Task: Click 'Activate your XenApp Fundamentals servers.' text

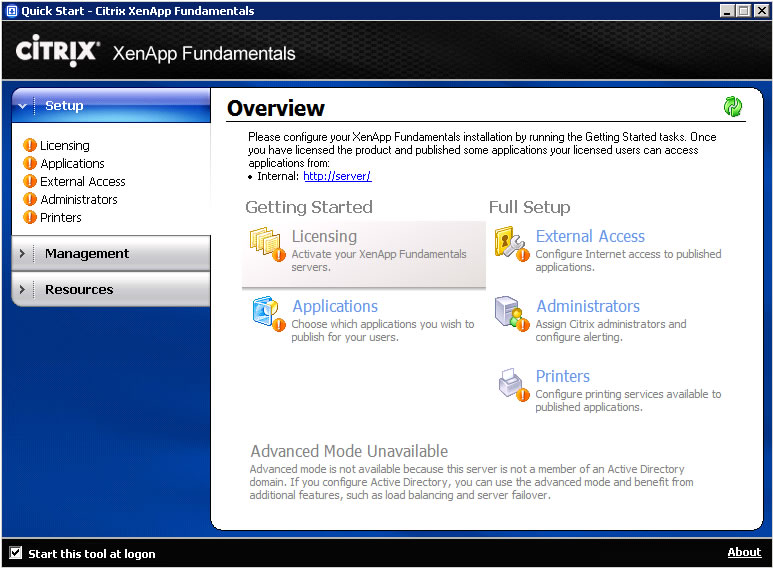Action: pyautogui.click(x=379, y=260)
